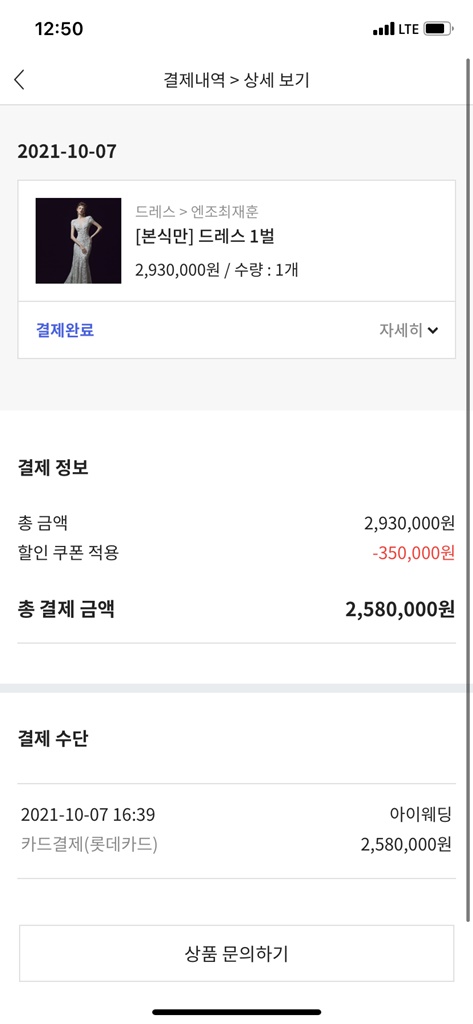Viewport: 473px width, 1024px height.
Task: Open the wedding dress thumbnail image
Action: click(x=78, y=240)
